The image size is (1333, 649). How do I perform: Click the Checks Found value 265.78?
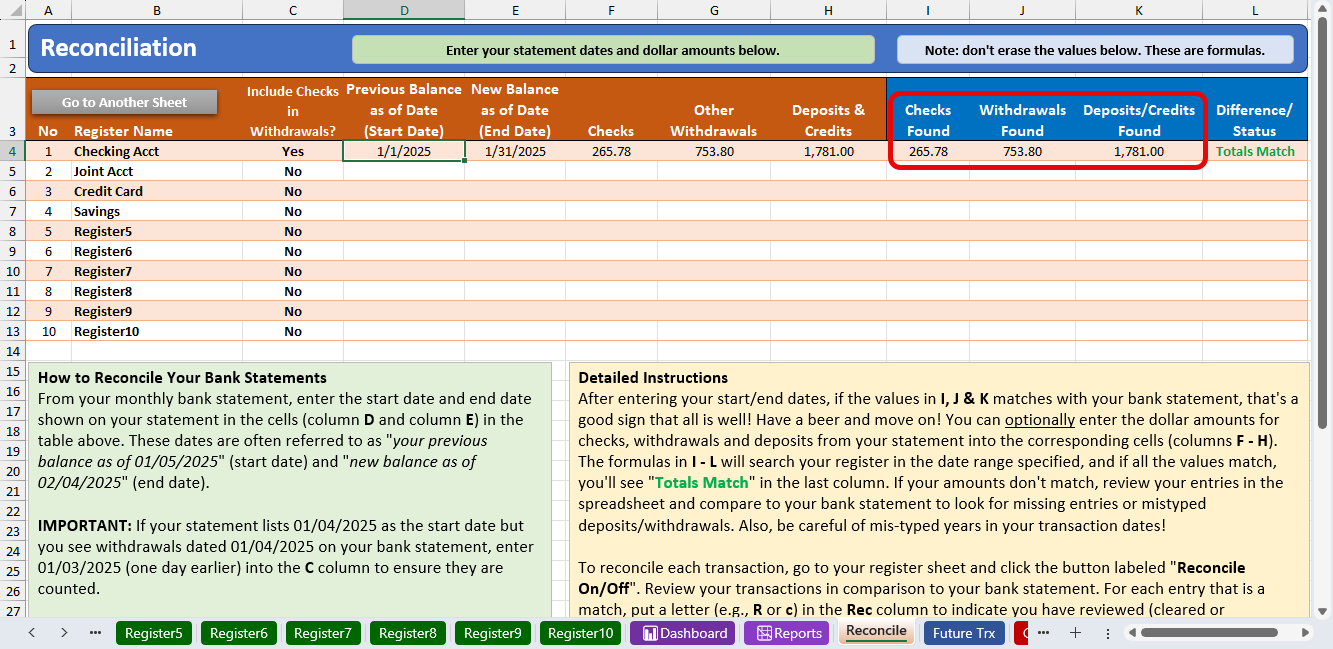tap(928, 151)
